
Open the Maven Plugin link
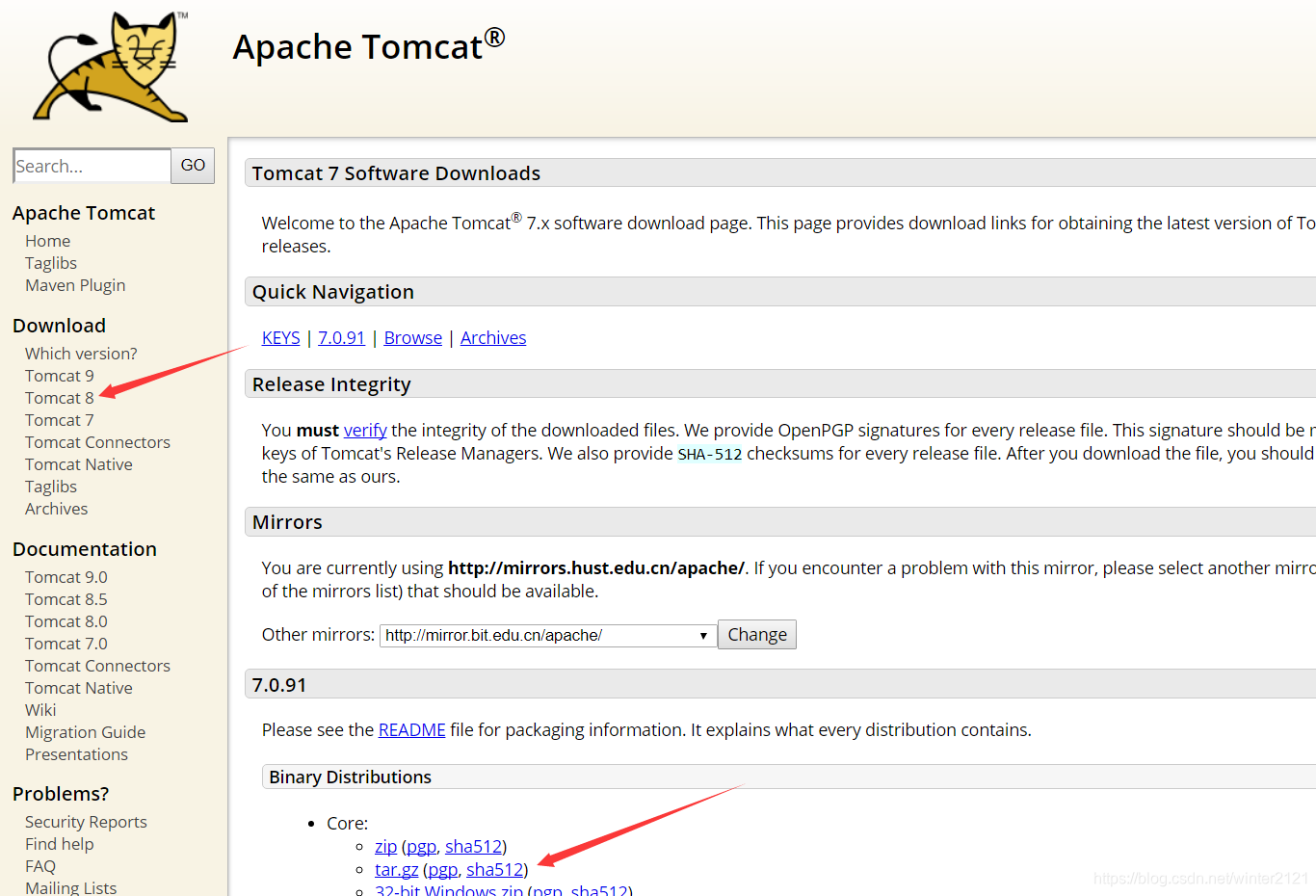[x=75, y=285]
